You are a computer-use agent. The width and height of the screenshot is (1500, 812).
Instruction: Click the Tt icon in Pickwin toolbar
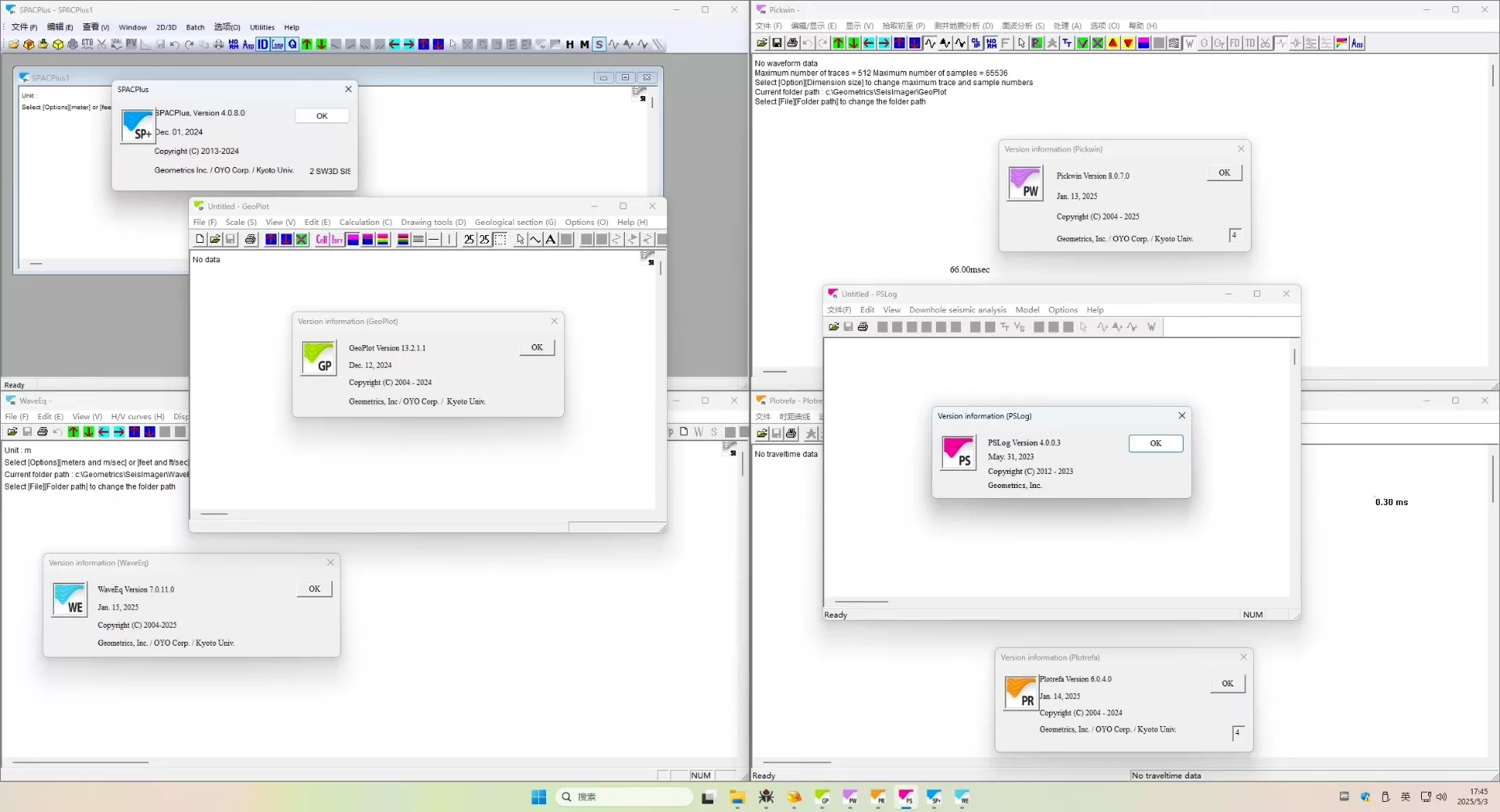coord(1067,43)
